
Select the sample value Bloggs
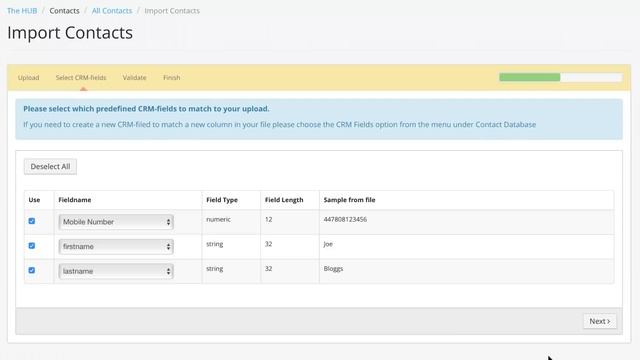[333, 269]
